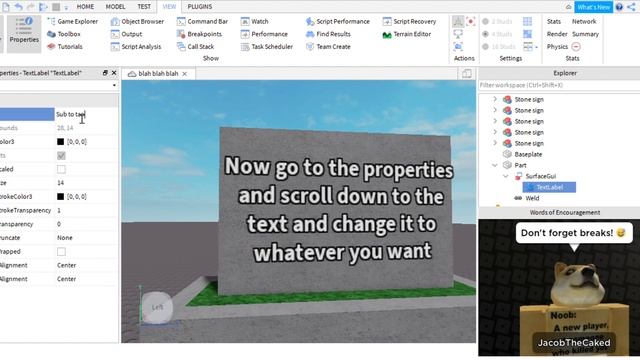Show the Command Bar
Image resolution: width=640 pixels, height=360 pixels.
point(202,22)
